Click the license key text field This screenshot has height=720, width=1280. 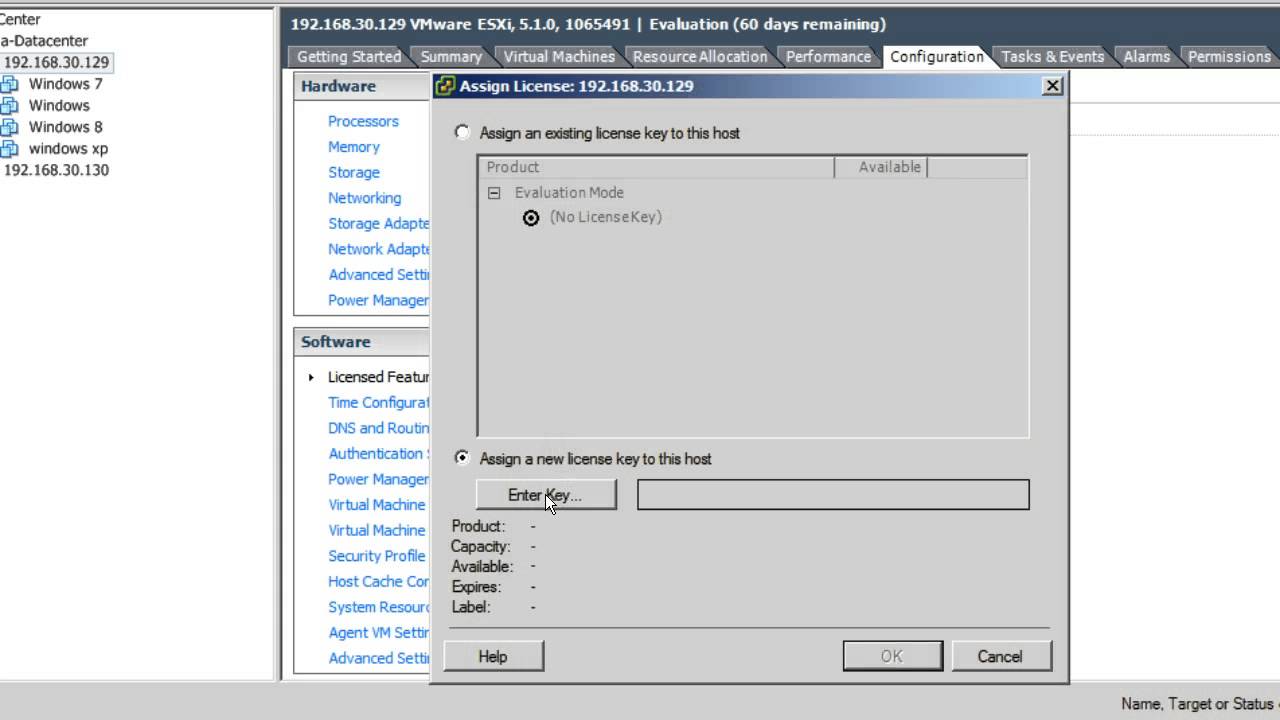pos(833,495)
